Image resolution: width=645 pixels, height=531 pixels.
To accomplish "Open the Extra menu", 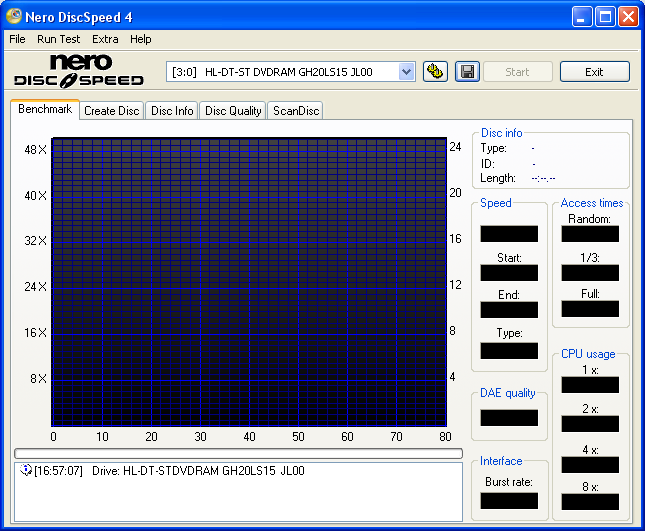I will point(105,39).
